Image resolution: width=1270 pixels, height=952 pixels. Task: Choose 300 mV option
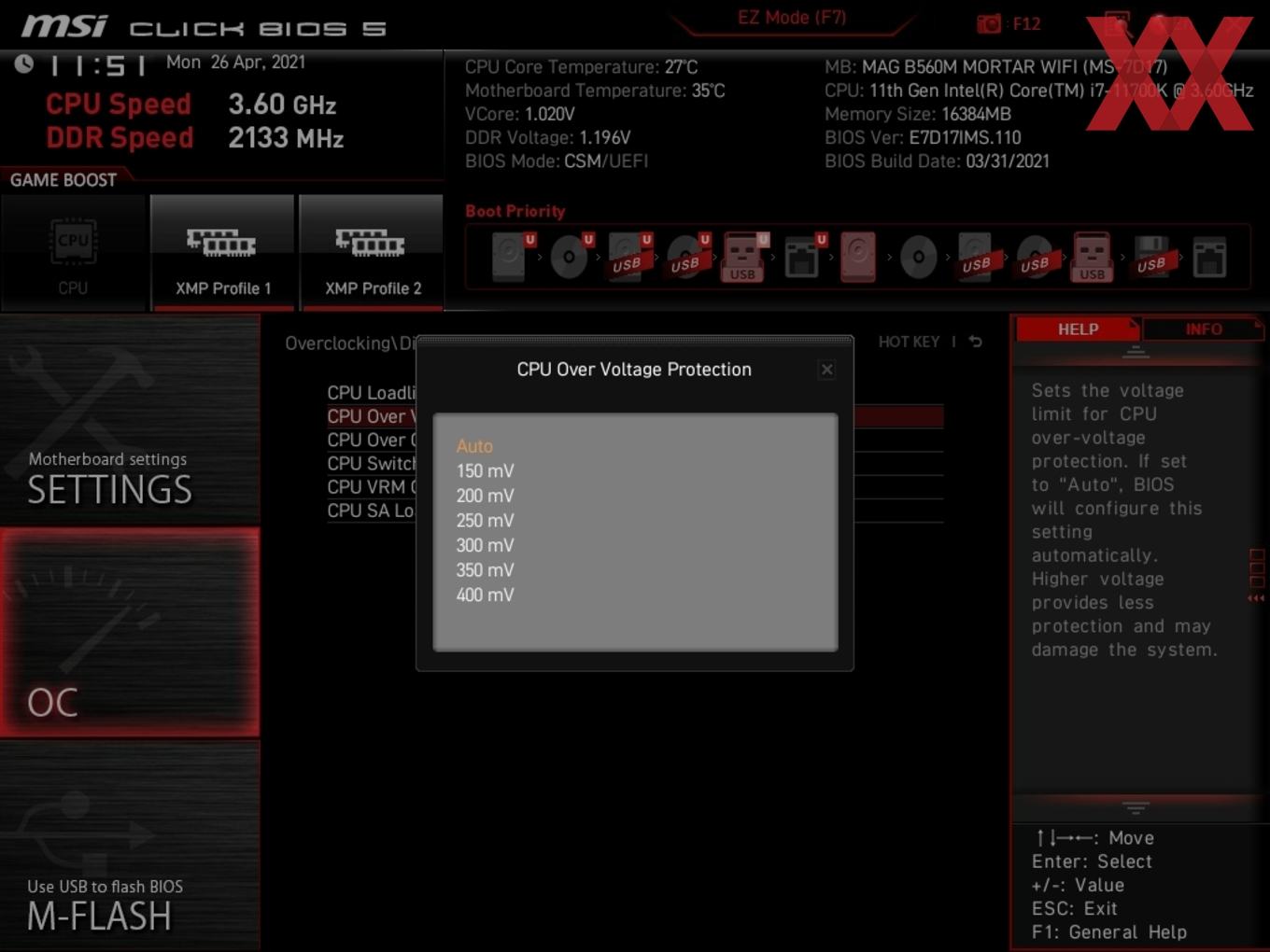coord(485,545)
